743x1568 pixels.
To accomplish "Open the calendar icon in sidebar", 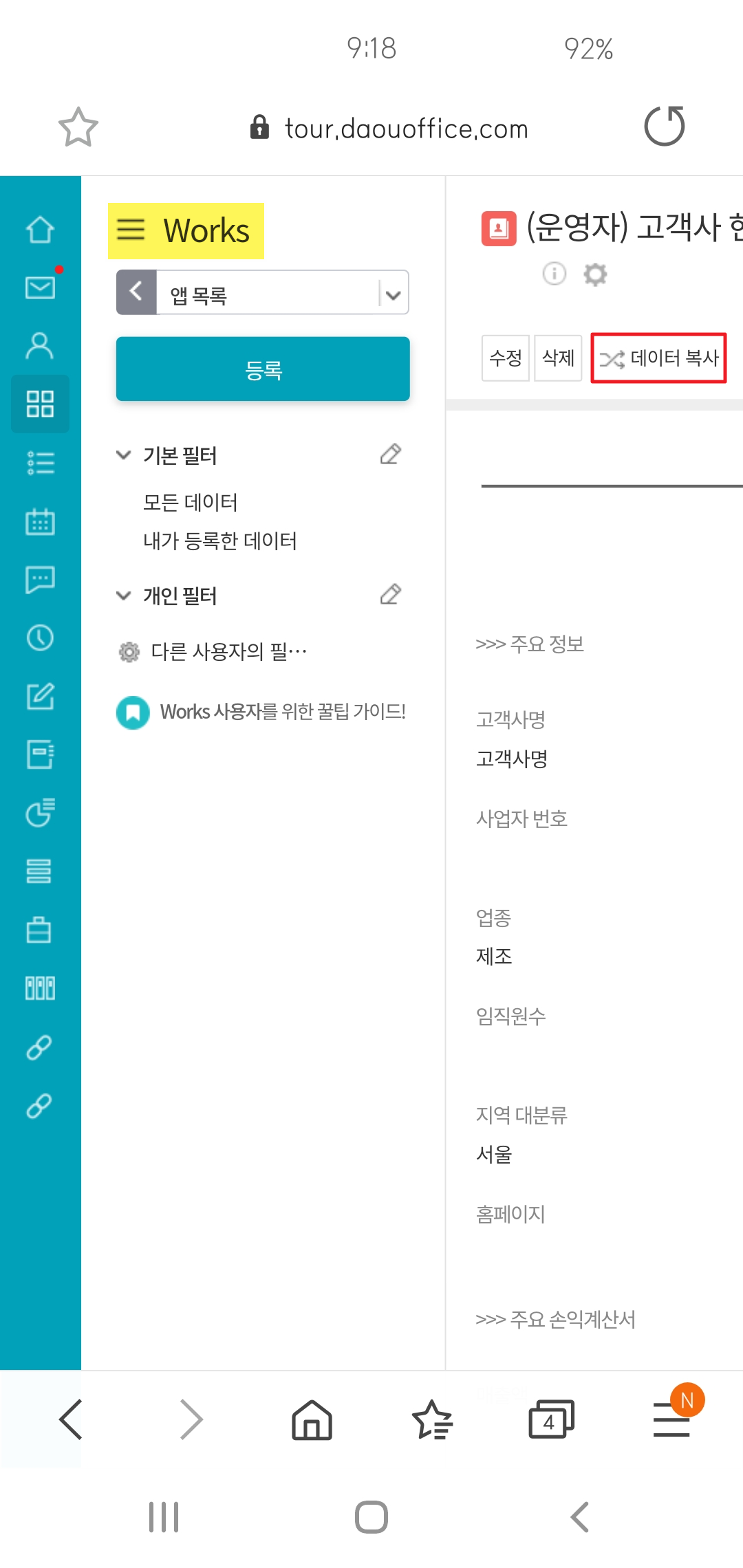I will [40, 522].
